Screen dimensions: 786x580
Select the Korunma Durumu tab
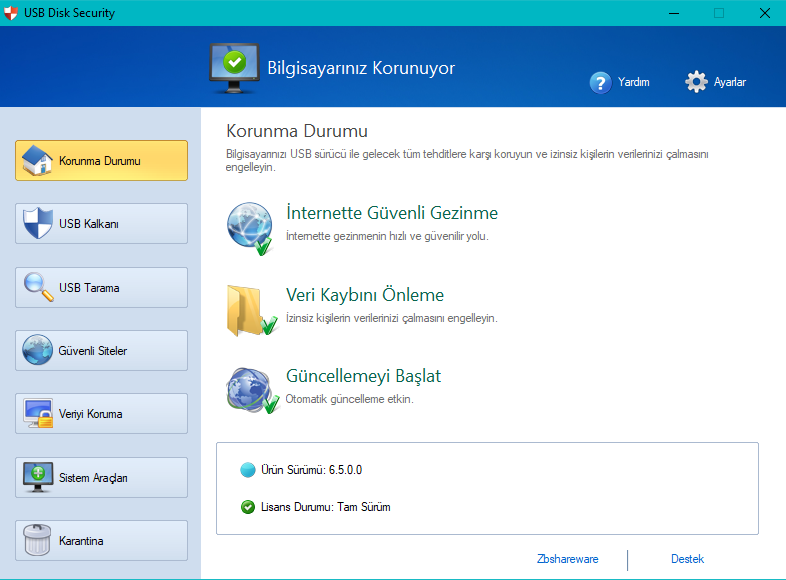click(101, 161)
